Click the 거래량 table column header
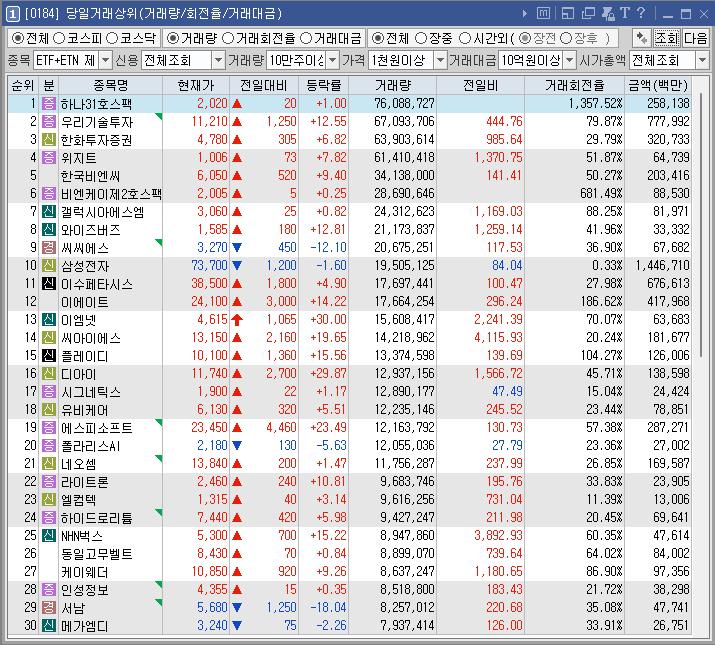 [393, 85]
